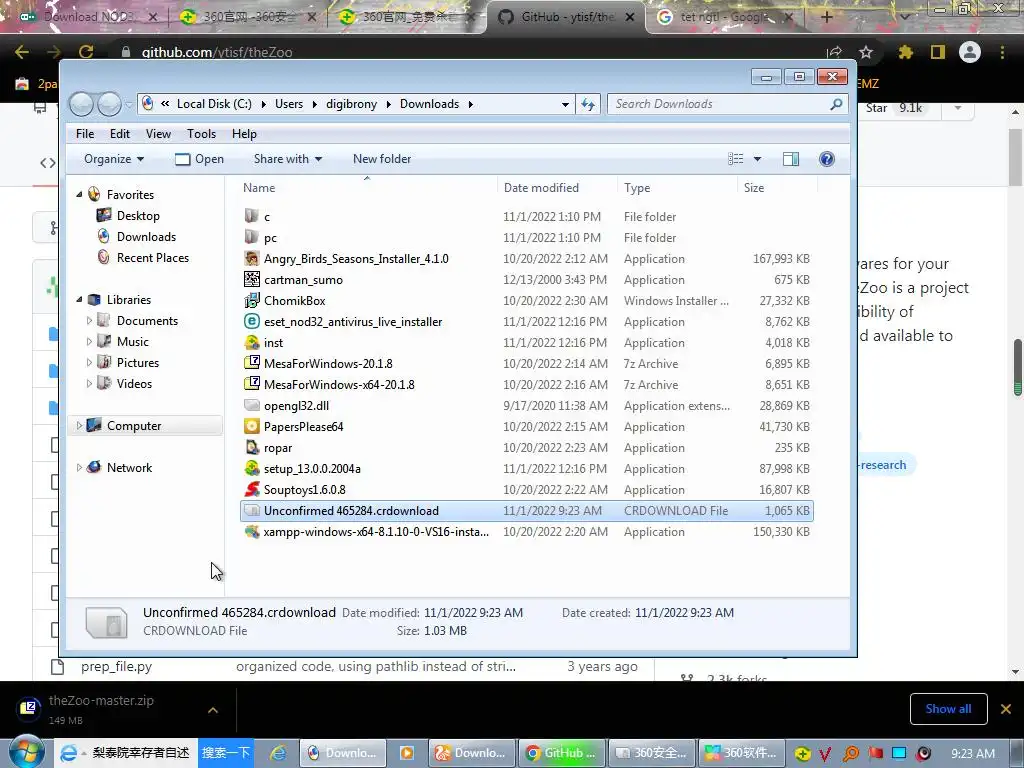The width and height of the screenshot is (1024, 768).
Task: Expand the Documents library node
Action: point(89,321)
